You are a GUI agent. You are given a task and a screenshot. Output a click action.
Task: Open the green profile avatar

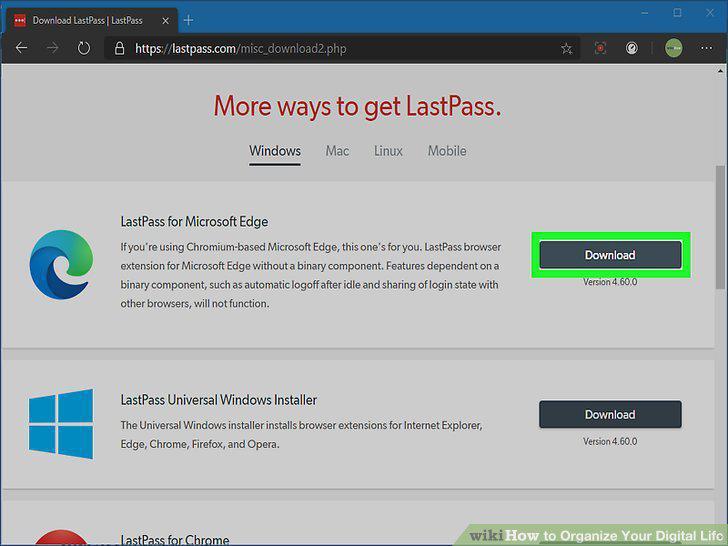[673, 48]
